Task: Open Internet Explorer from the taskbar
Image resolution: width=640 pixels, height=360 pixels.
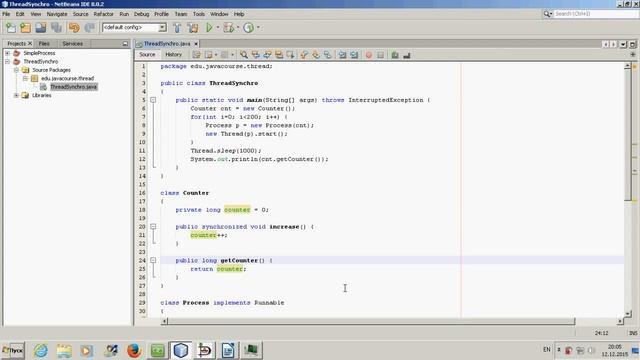Action: click(x=40, y=351)
